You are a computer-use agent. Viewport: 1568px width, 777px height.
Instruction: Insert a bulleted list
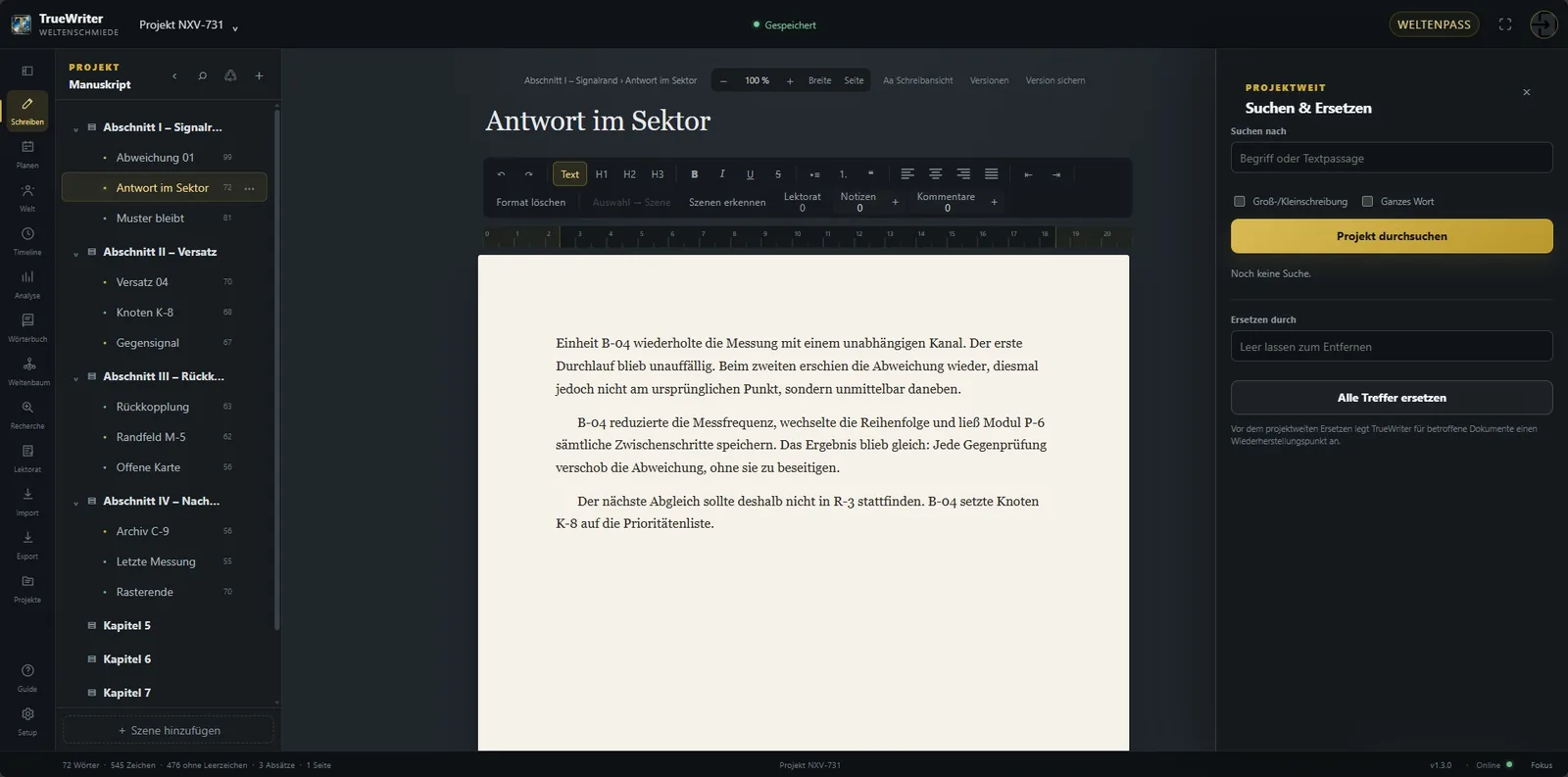814,174
